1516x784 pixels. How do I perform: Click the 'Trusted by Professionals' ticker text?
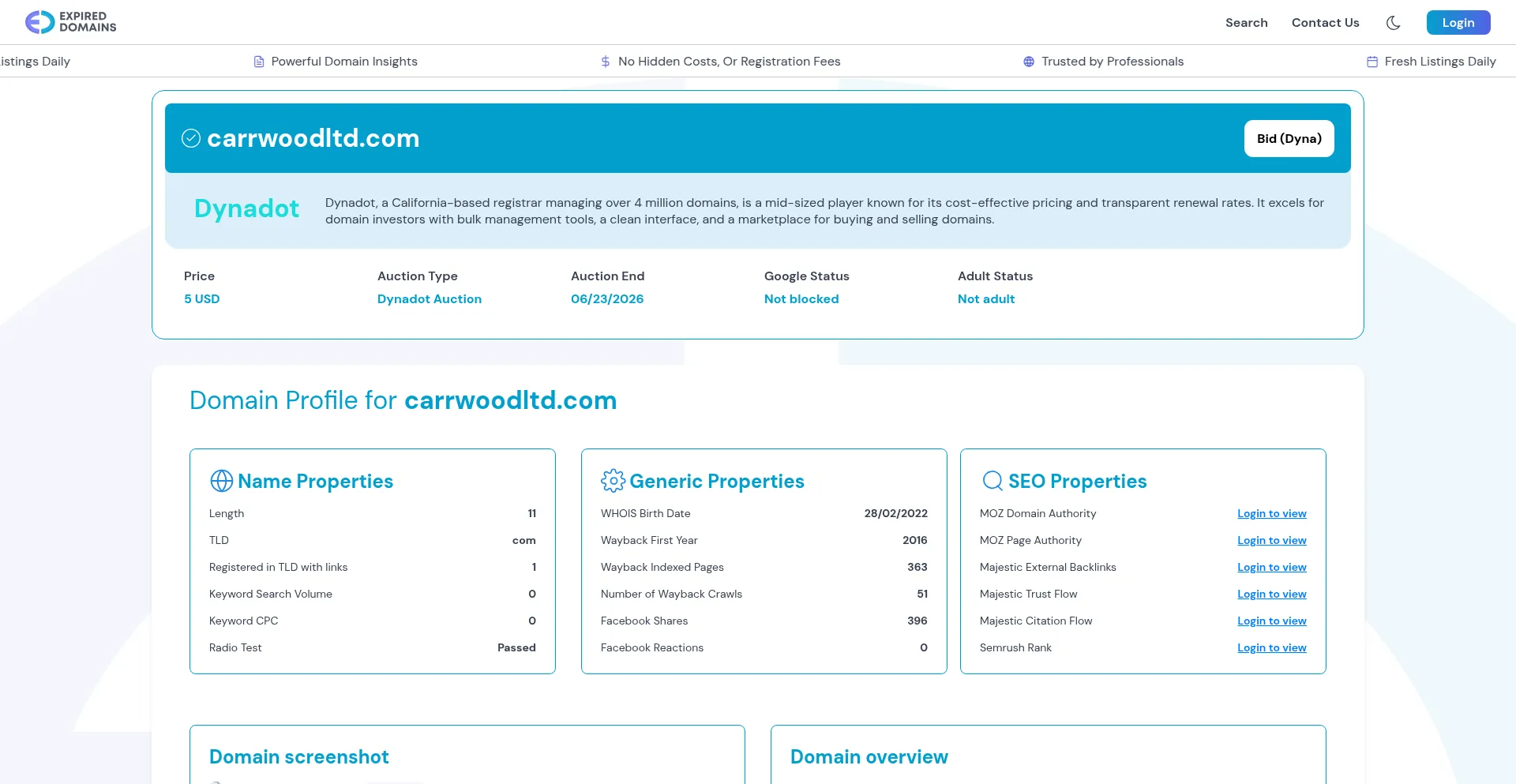pos(1113,62)
